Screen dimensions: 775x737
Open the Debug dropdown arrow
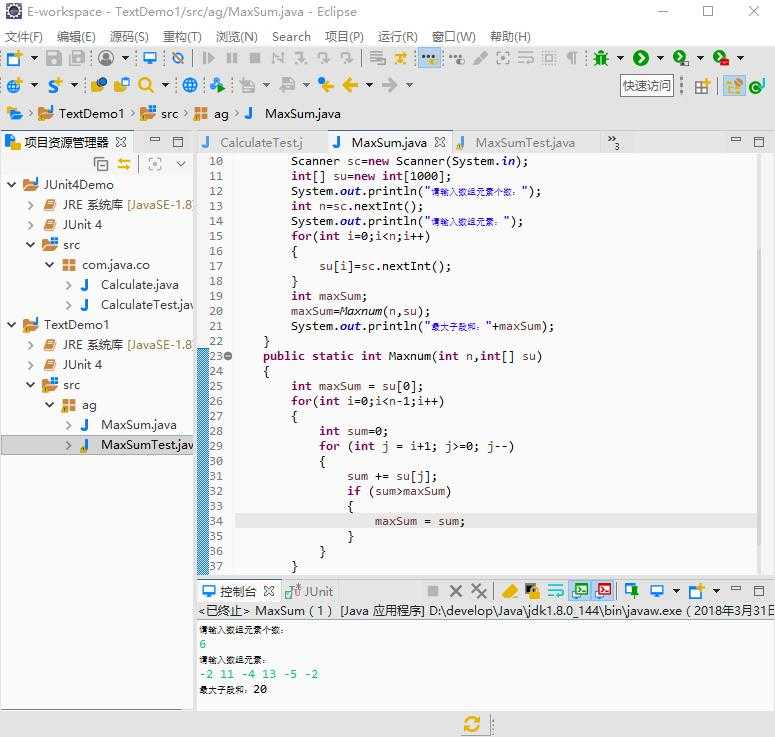click(x=620, y=58)
